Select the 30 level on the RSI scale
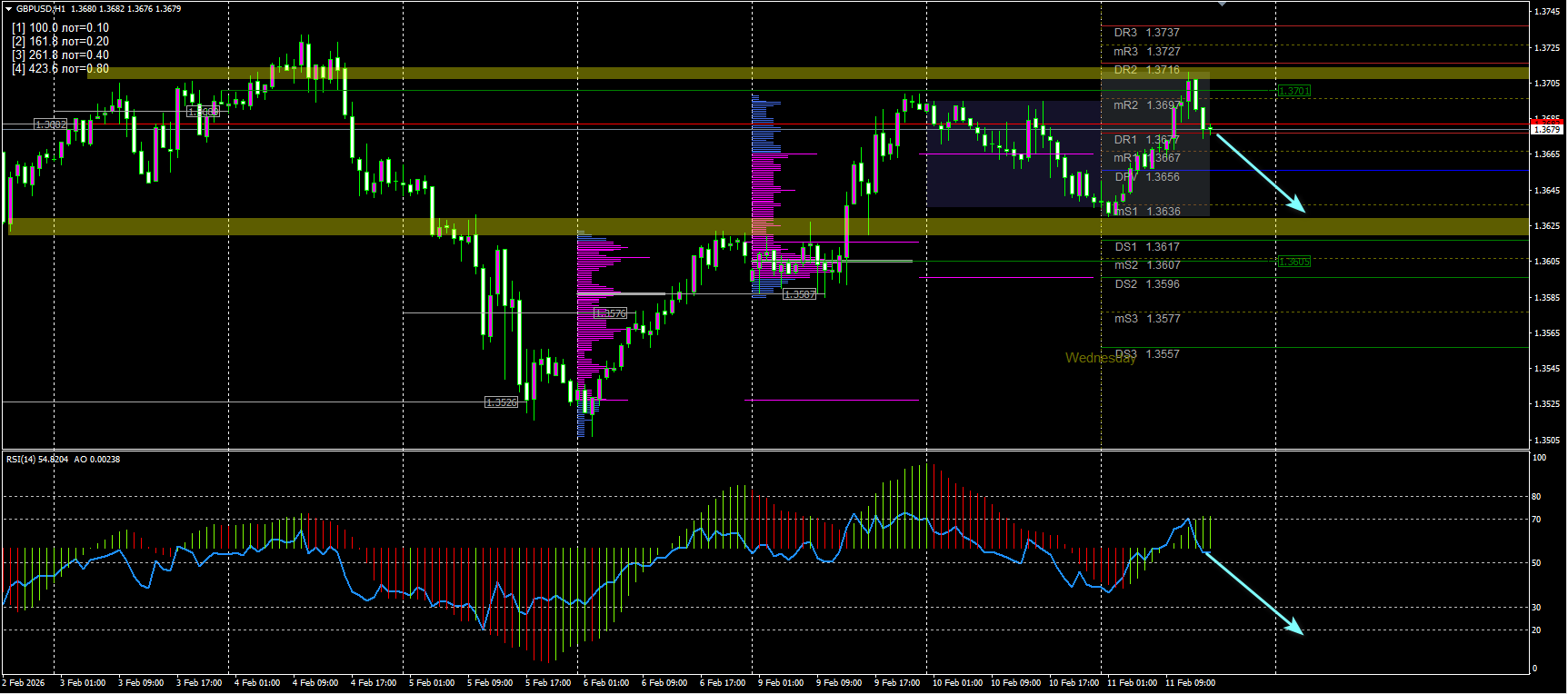 [x=1536, y=608]
